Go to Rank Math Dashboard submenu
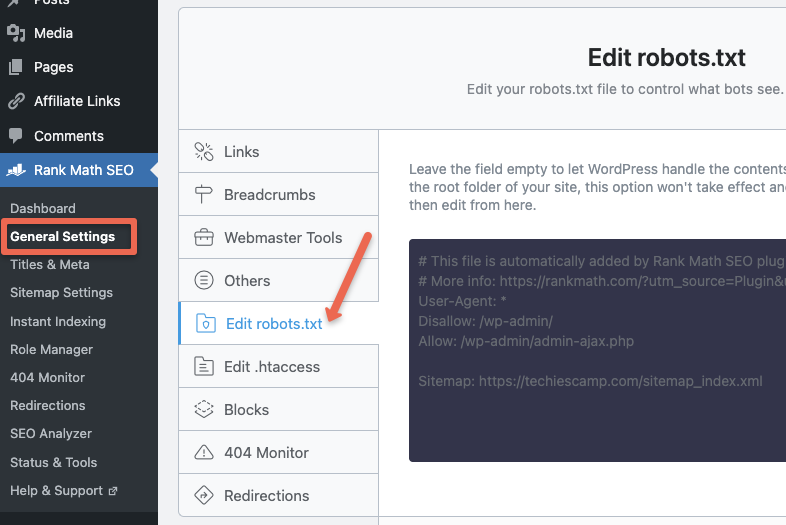The height and width of the screenshot is (525, 786). (43, 208)
